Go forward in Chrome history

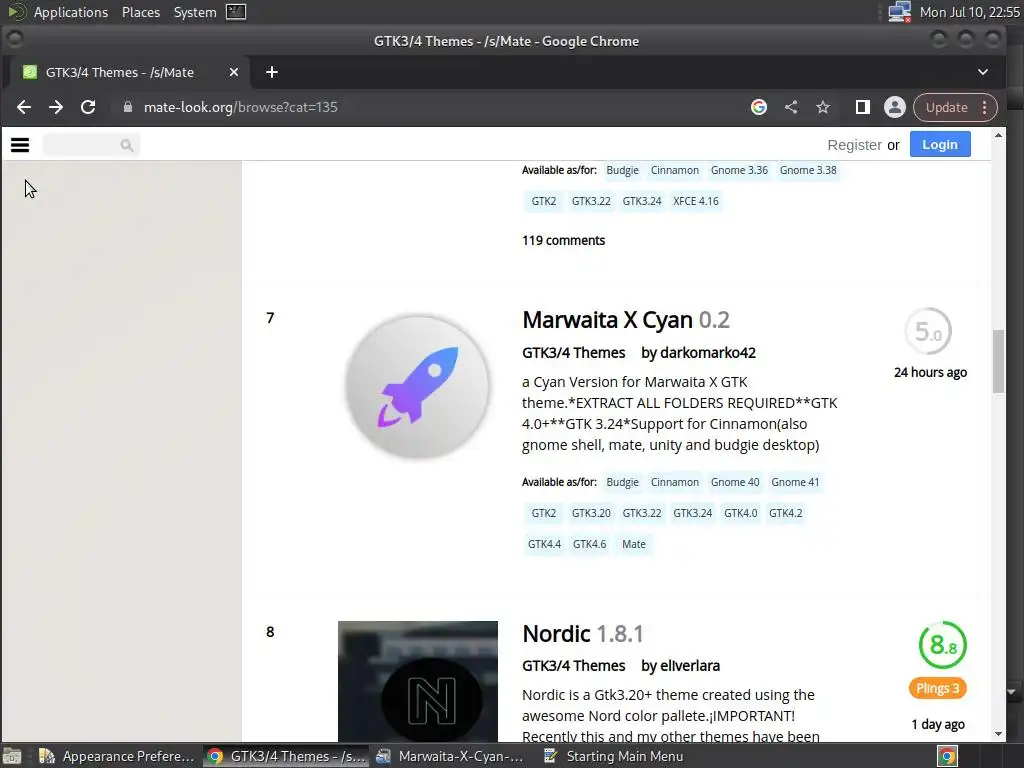tap(56, 107)
